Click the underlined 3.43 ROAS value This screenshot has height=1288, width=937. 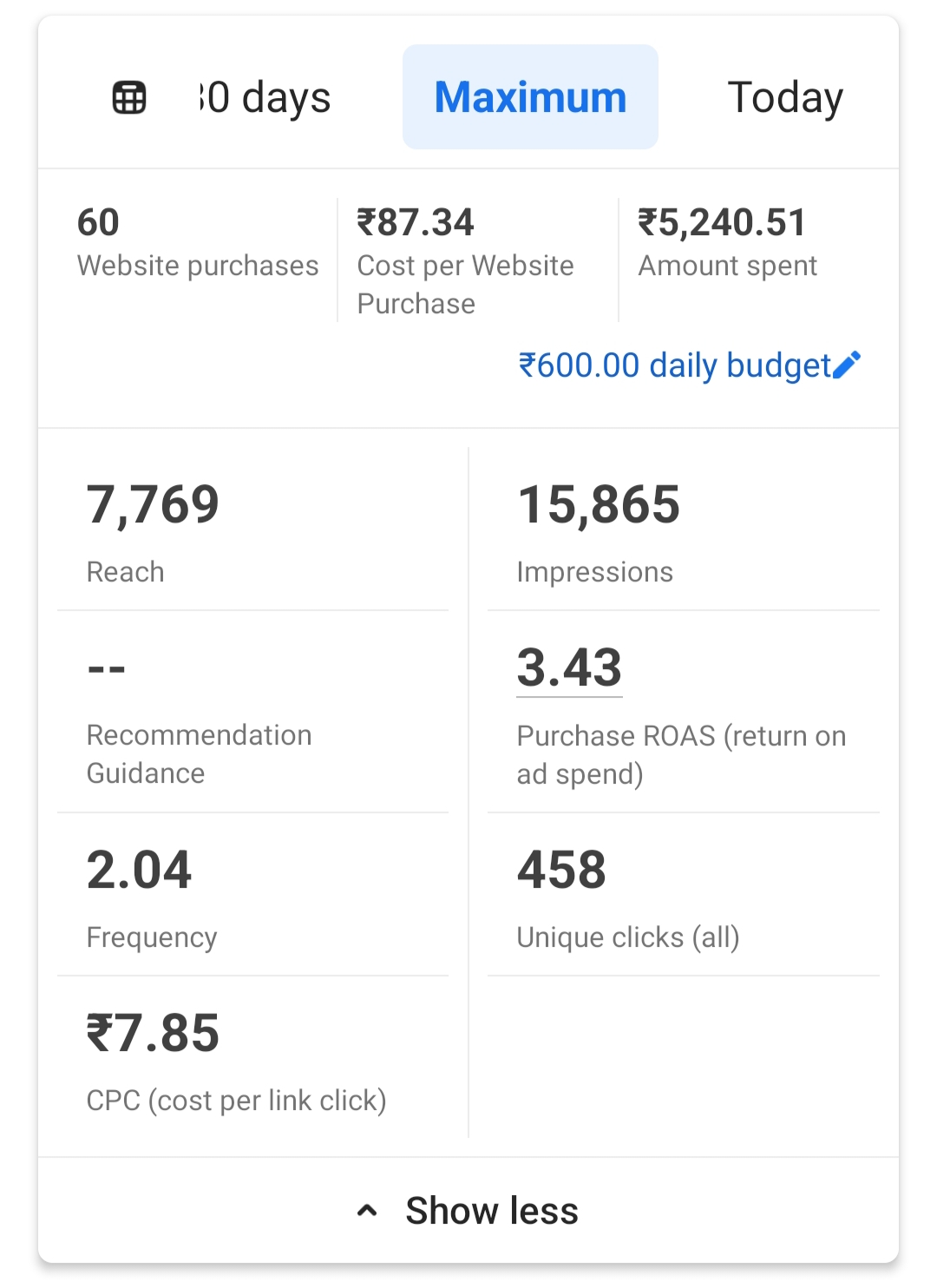[569, 667]
